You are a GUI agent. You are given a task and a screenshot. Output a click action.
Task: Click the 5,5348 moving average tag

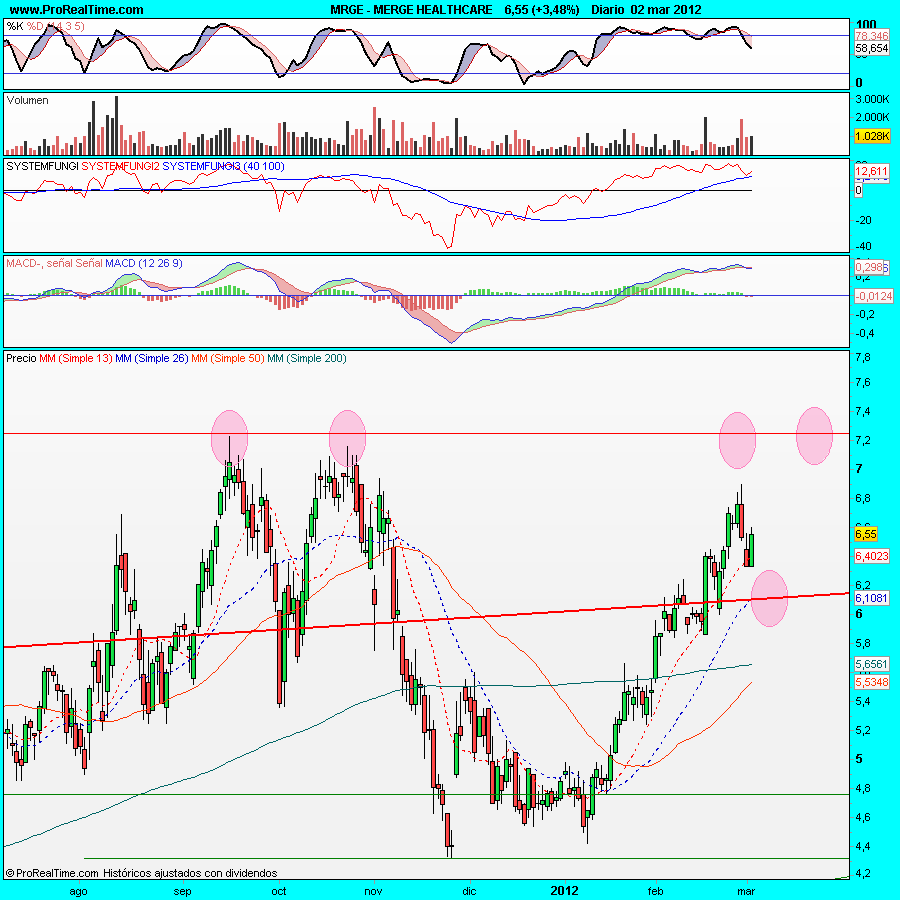point(872,682)
